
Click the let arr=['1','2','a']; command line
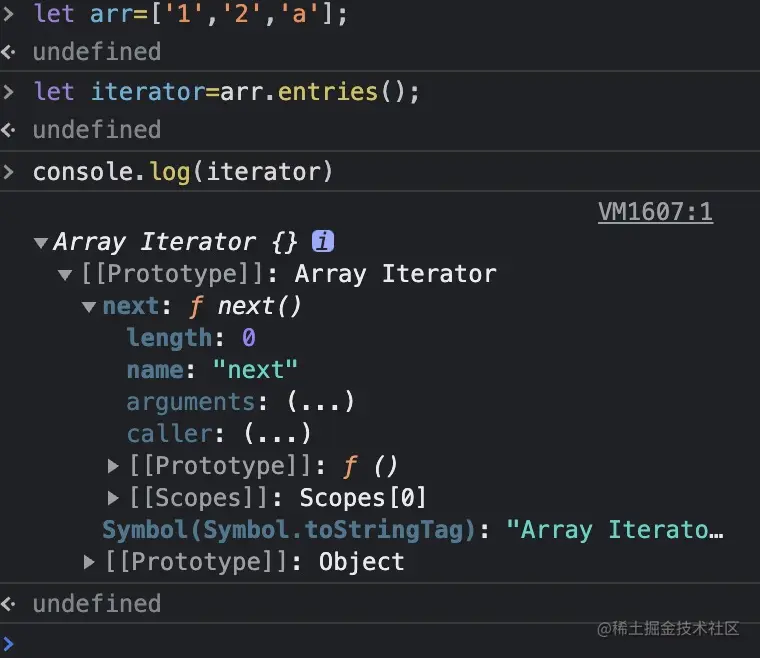point(190,13)
